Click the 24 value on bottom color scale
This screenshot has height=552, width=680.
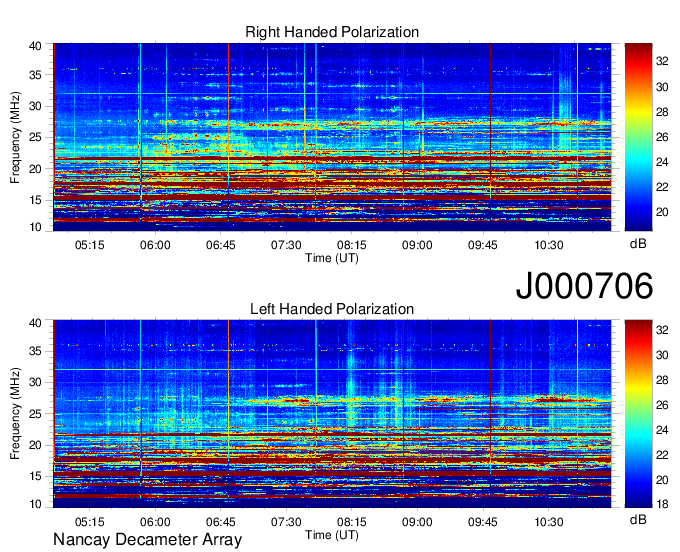click(662, 430)
